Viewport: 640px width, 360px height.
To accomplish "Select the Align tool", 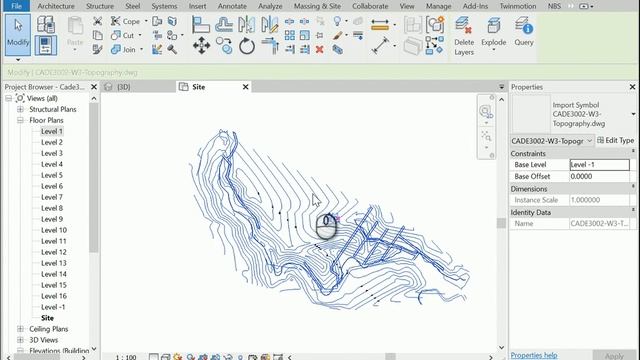I will pyautogui.click(x=201, y=24).
